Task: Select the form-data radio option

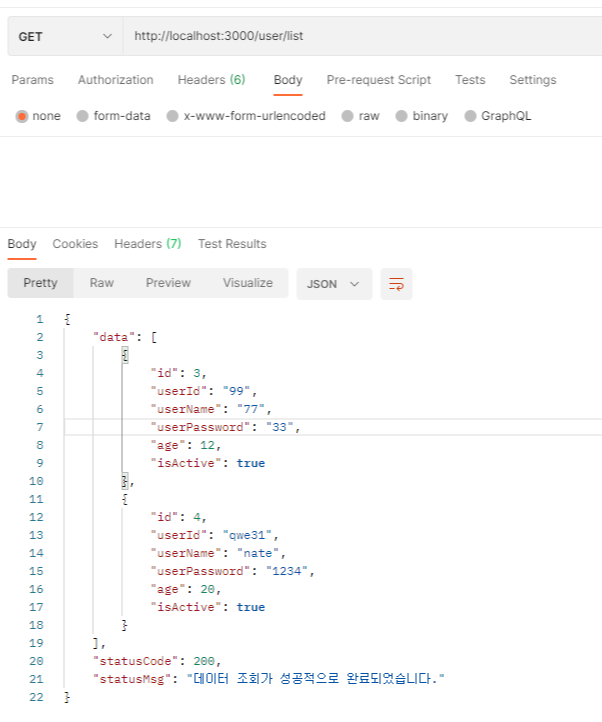Action: tap(82, 116)
